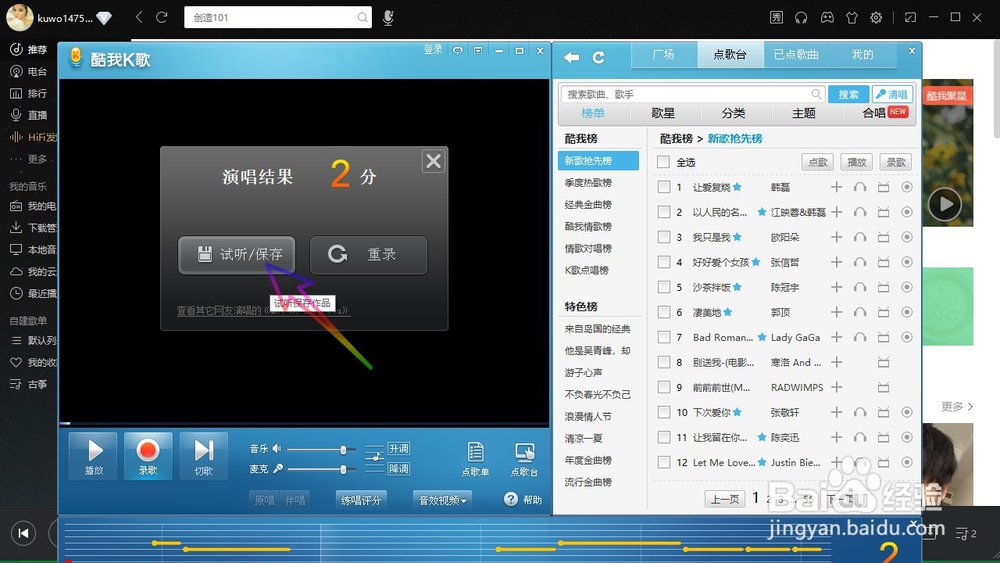Screen dimensions: 1000x563
Task: Open the 音效视频 dropdown
Action: 442,500
